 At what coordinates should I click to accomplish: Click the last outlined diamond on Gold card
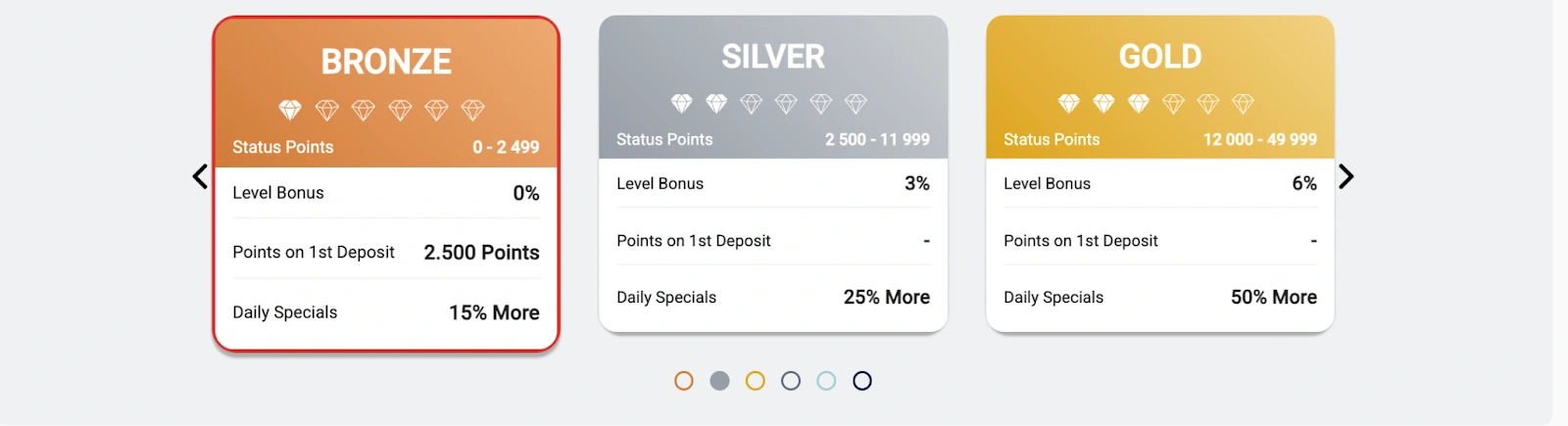[1243, 103]
